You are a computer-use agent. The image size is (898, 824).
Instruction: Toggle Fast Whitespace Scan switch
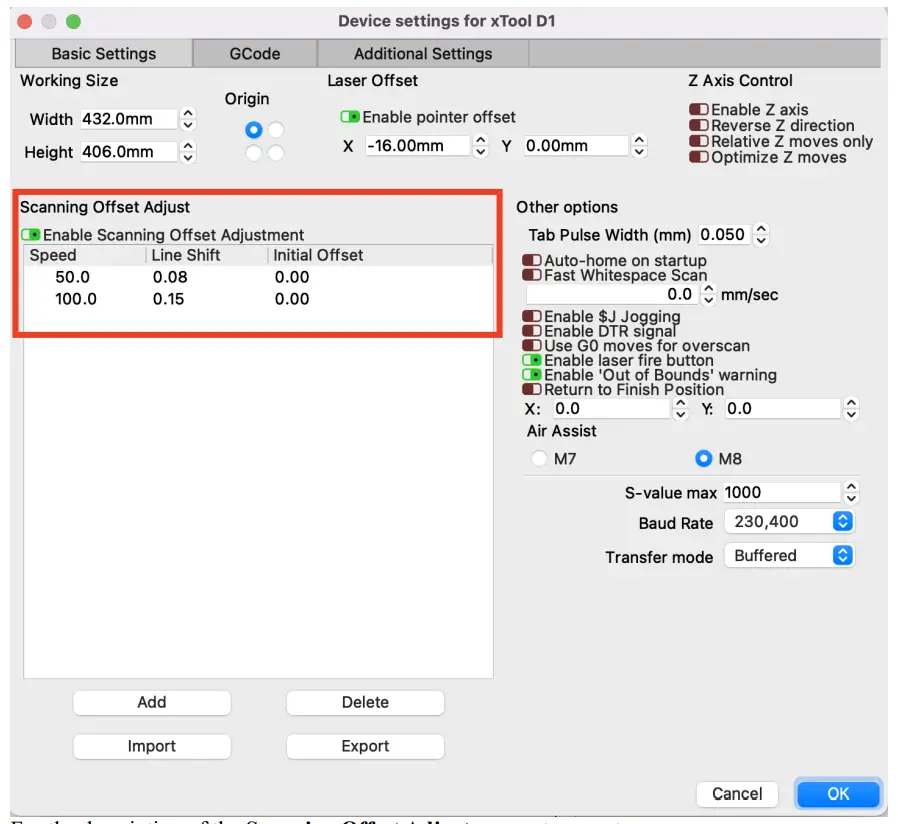click(x=532, y=275)
